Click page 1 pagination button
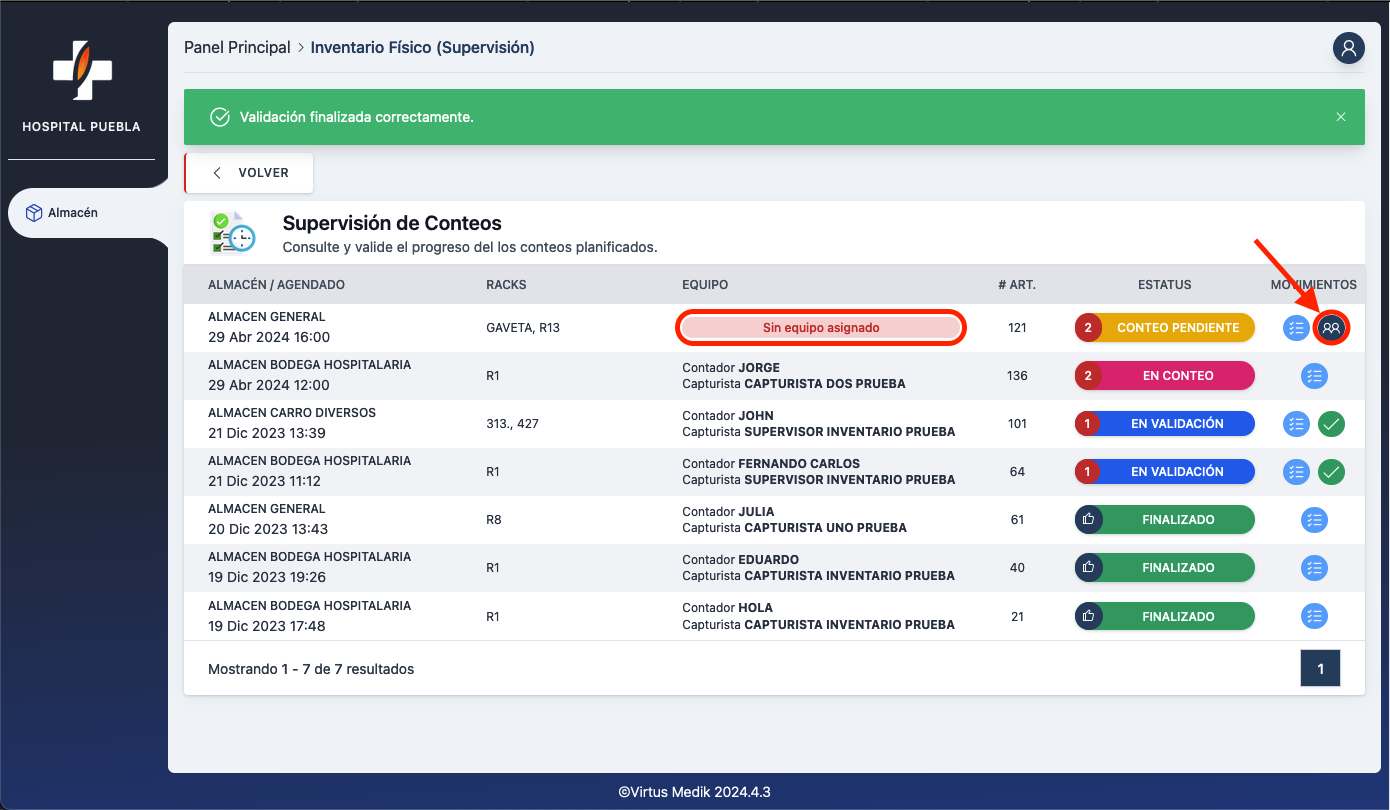The image size is (1390, 810). [1320, 669]
